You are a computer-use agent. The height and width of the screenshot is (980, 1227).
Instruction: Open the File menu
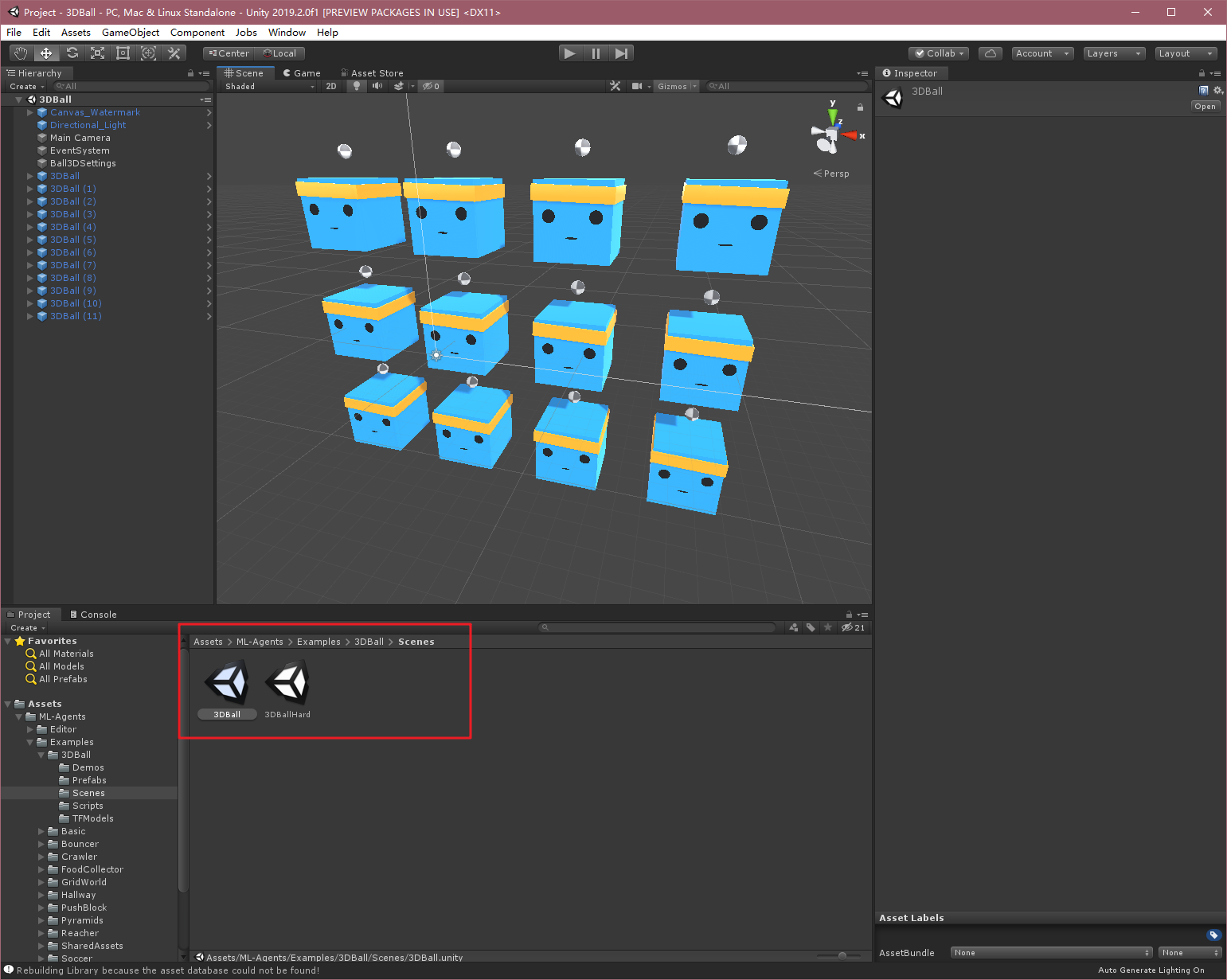click(x=14, y=33)
